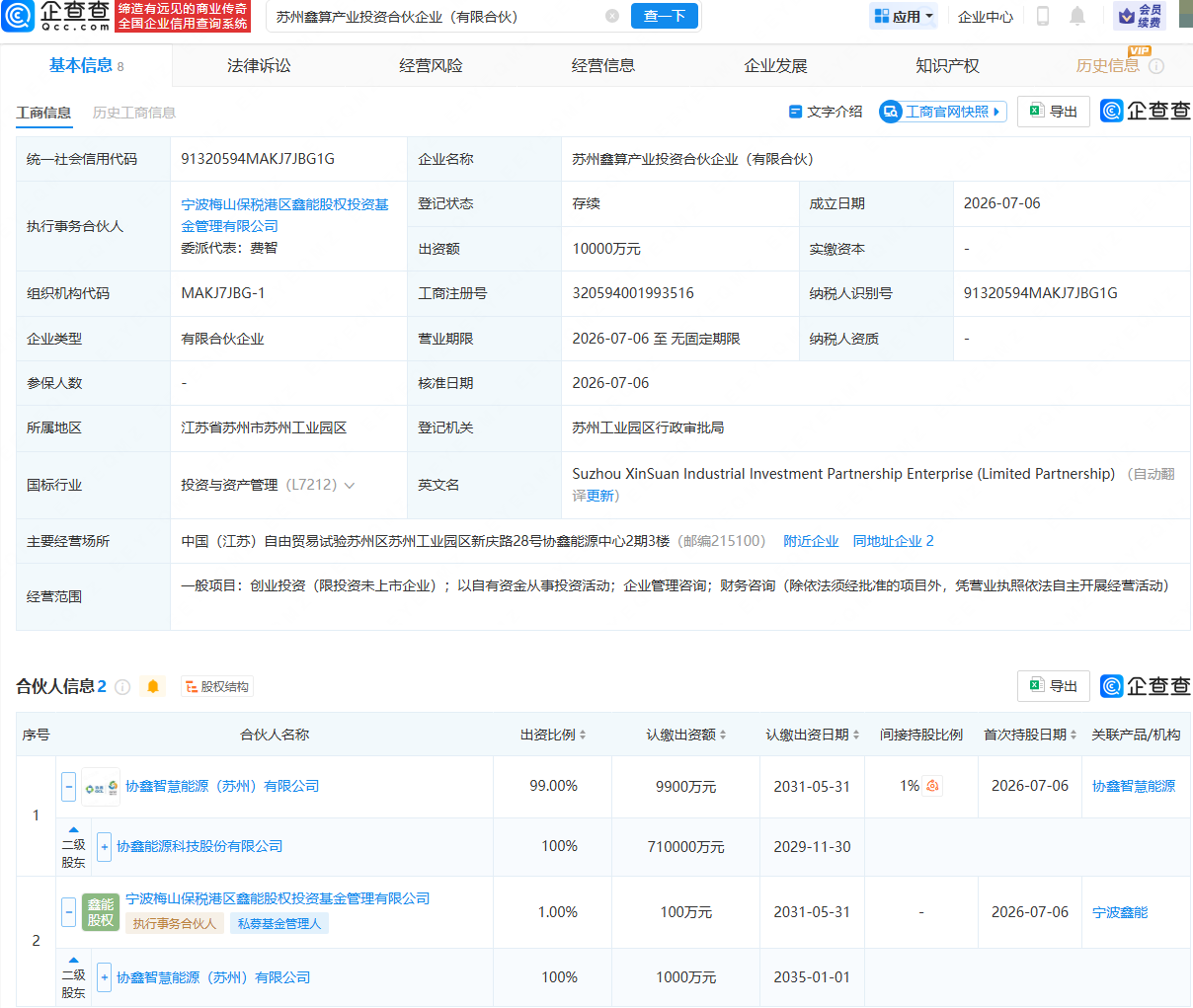This screenshot has width=1193, height=1008.
Task: Open the 工商官网快照 snapshot button
Action: [x=943, y=112]
